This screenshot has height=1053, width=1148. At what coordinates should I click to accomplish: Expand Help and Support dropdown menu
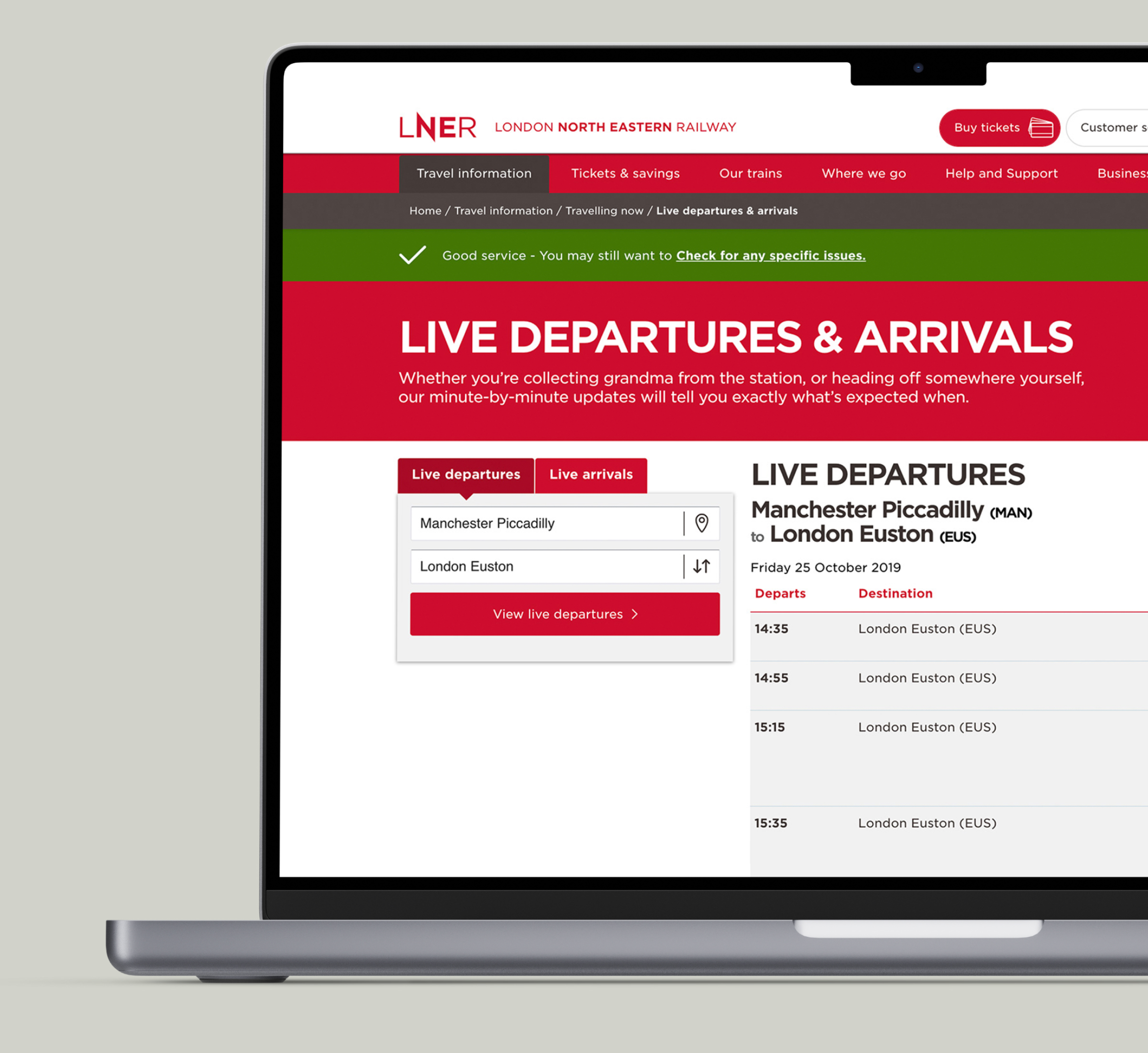click(x=1001, y=173)
